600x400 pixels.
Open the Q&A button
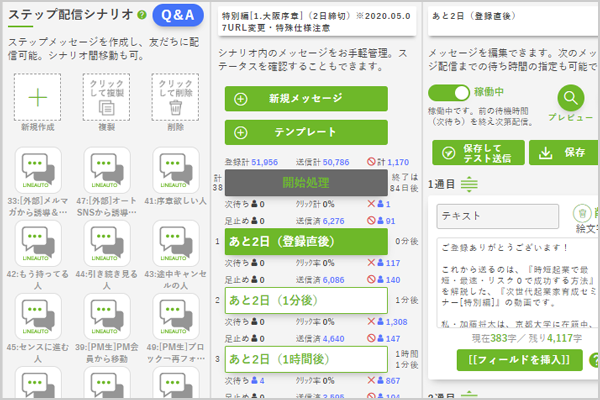pyautogui.click(x=177, y=15)
